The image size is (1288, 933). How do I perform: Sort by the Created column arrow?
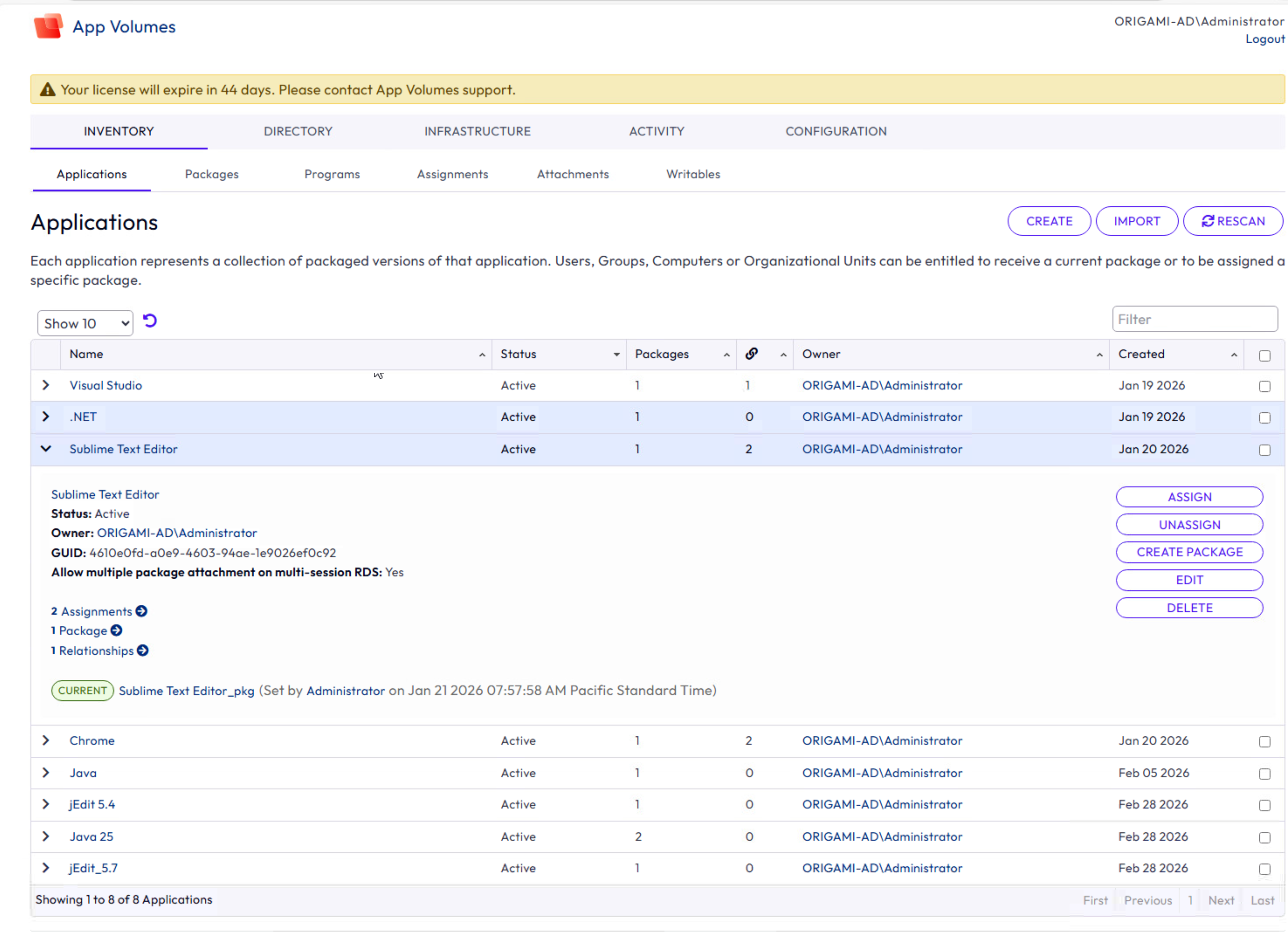tap(1235, 355)
